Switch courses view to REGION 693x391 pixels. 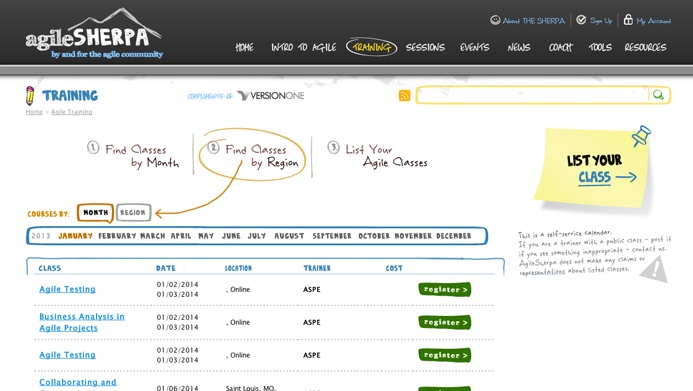[133, 213]
